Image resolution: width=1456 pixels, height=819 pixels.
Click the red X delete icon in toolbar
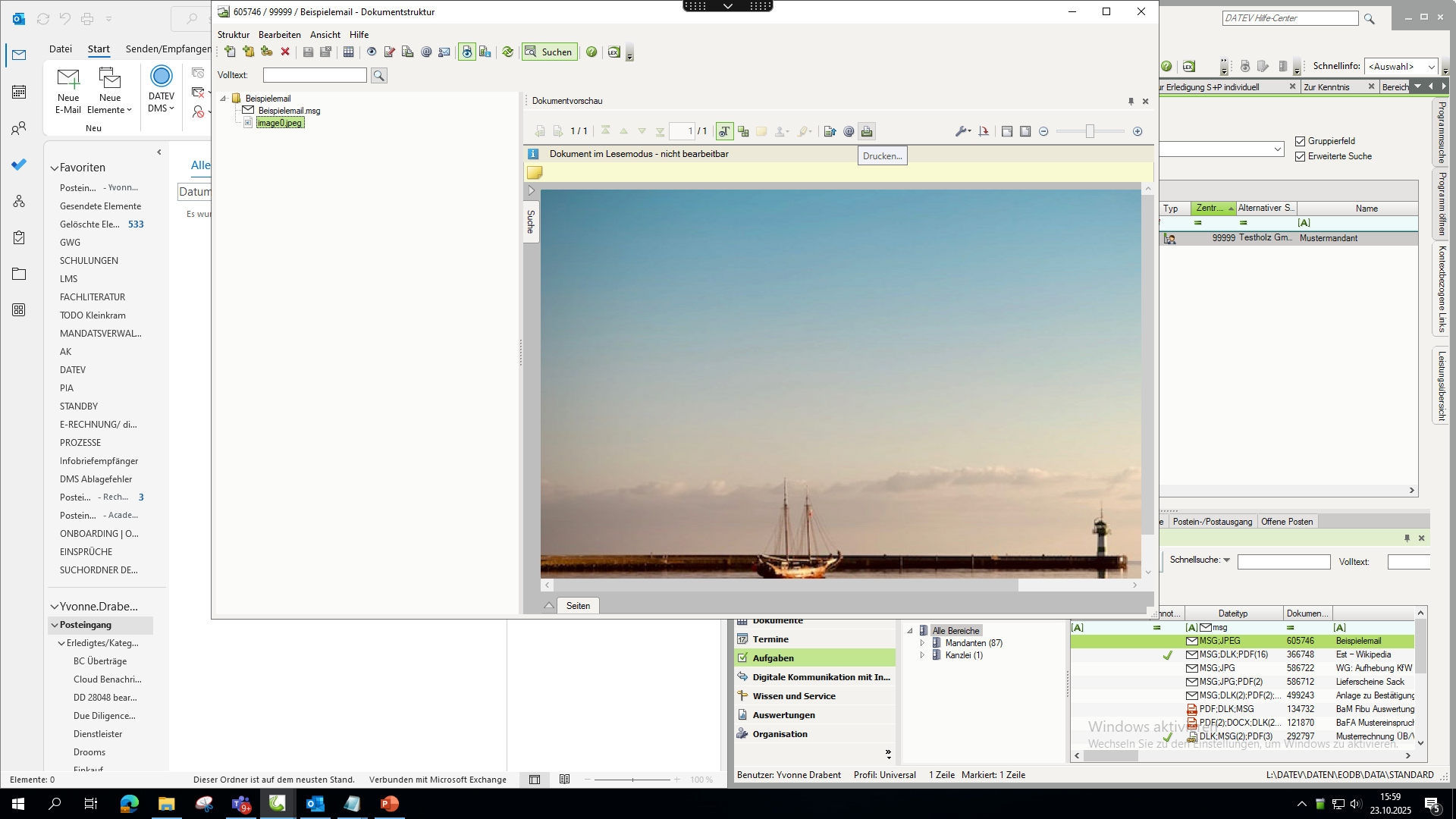coord(285,52)
